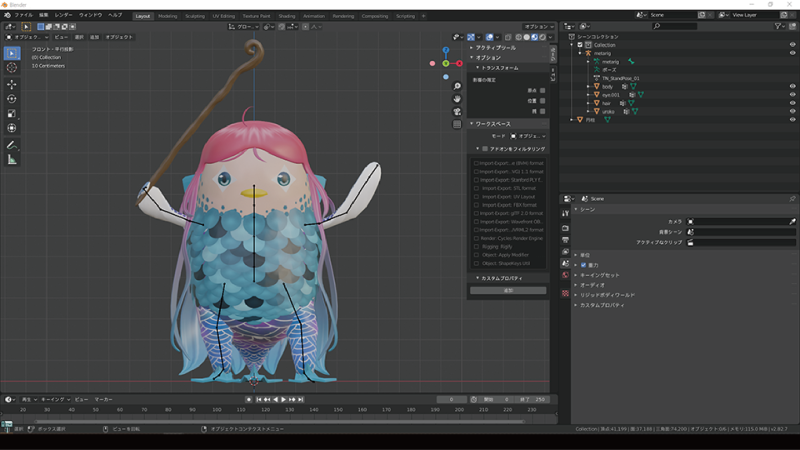Switch to the Sculpting workspace tab
Viewport: 800px width, 450px height.
click(194, 16)
